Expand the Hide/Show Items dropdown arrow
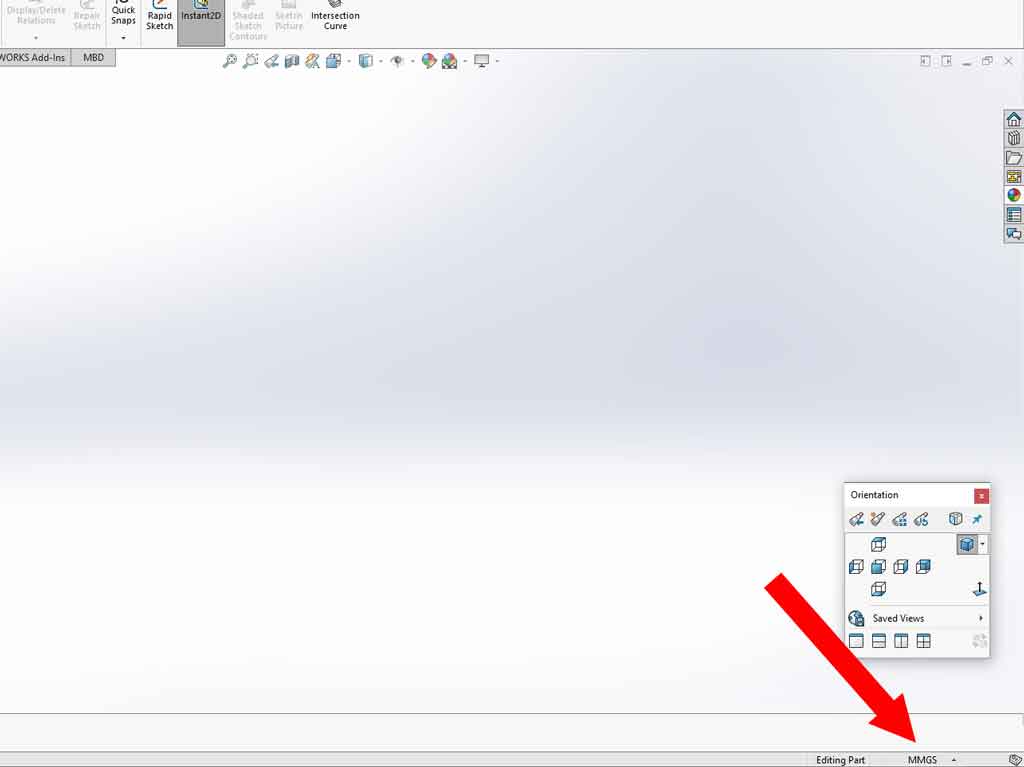This screenshot has width=1024, height=767. coord(412,61)
